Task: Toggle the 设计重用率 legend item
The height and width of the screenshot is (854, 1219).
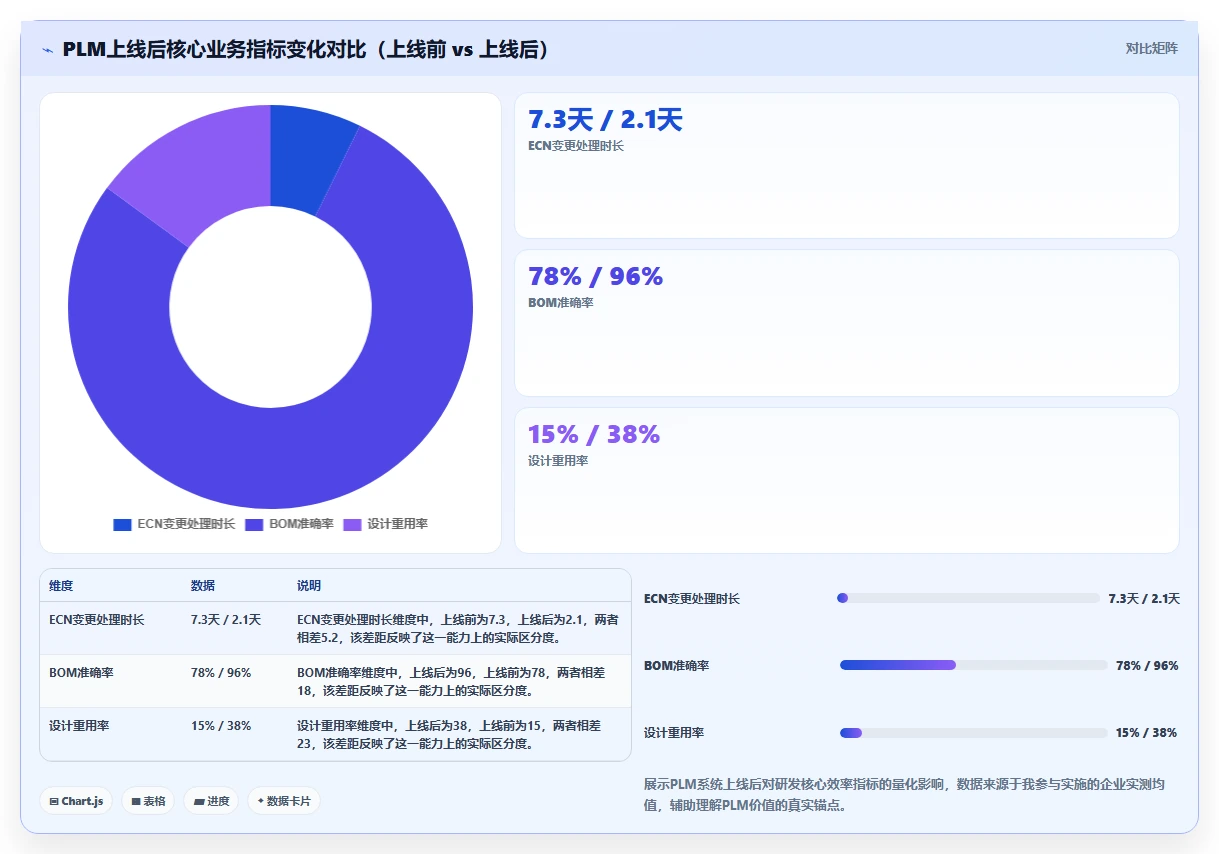Action: pyautogui.click(x=385, y=524)
